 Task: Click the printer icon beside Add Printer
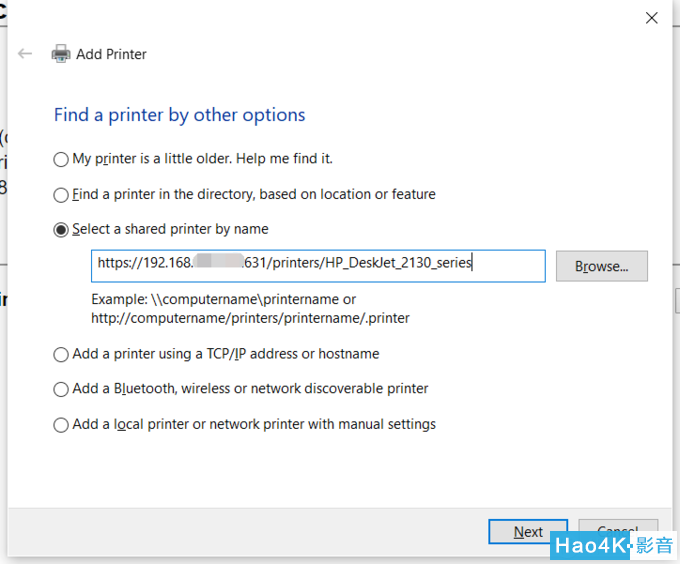61,54
